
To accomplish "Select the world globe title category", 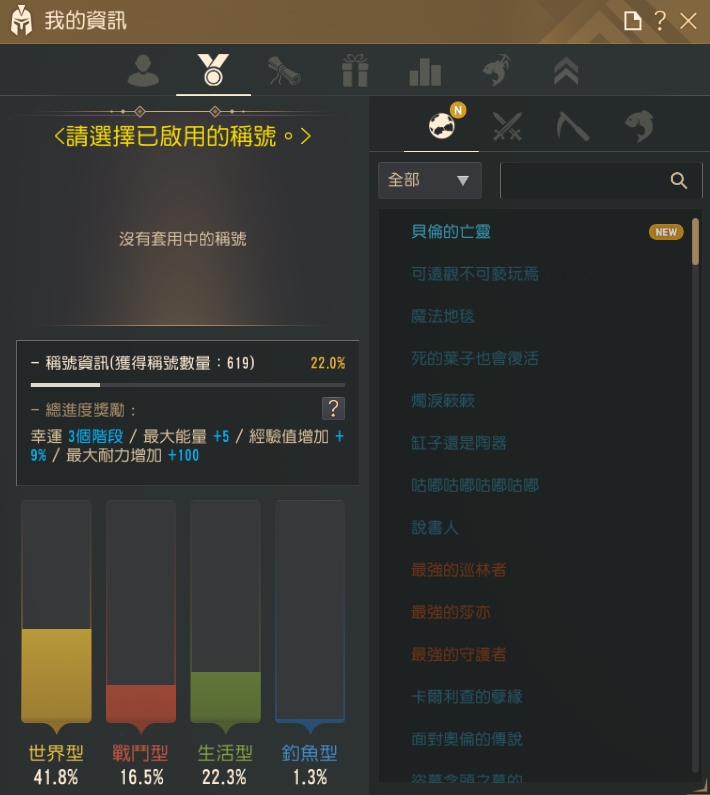I will coord(442,126).
